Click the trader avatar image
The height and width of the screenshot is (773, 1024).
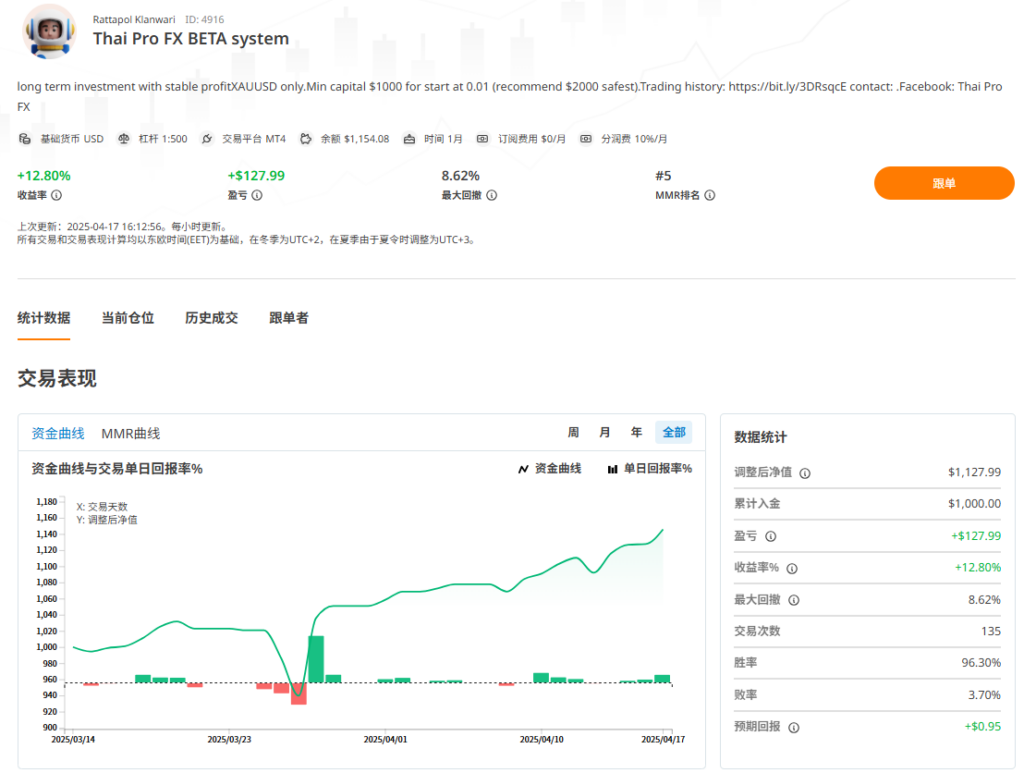[48, 32]
